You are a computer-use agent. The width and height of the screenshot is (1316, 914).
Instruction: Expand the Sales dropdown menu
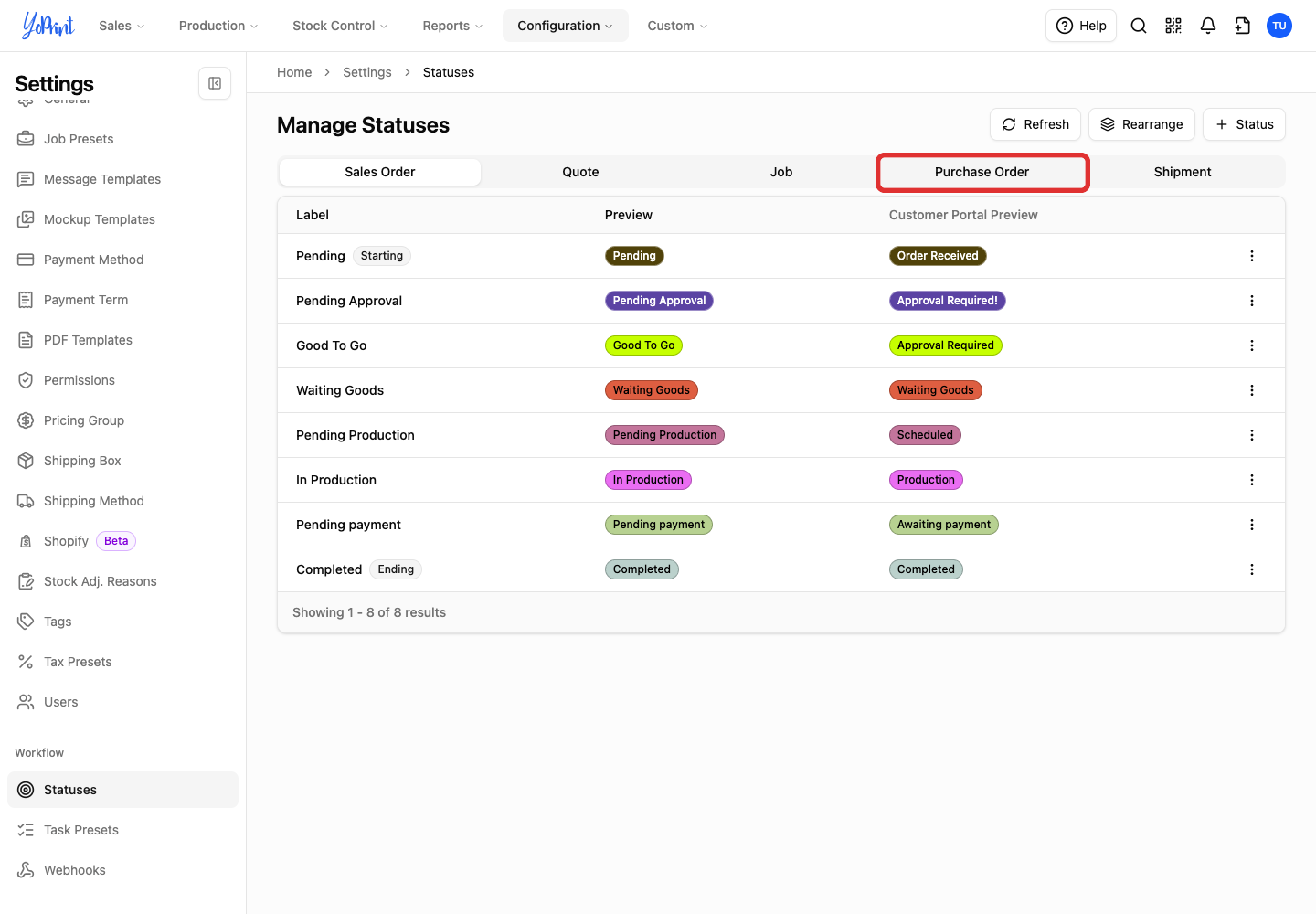122,26
